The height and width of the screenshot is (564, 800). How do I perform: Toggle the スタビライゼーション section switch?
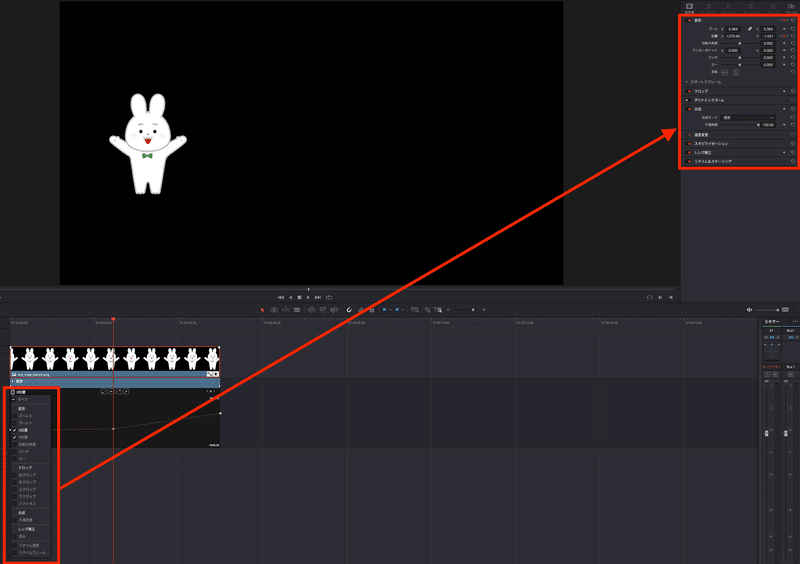pyautogui.click(x=689, y=143)
